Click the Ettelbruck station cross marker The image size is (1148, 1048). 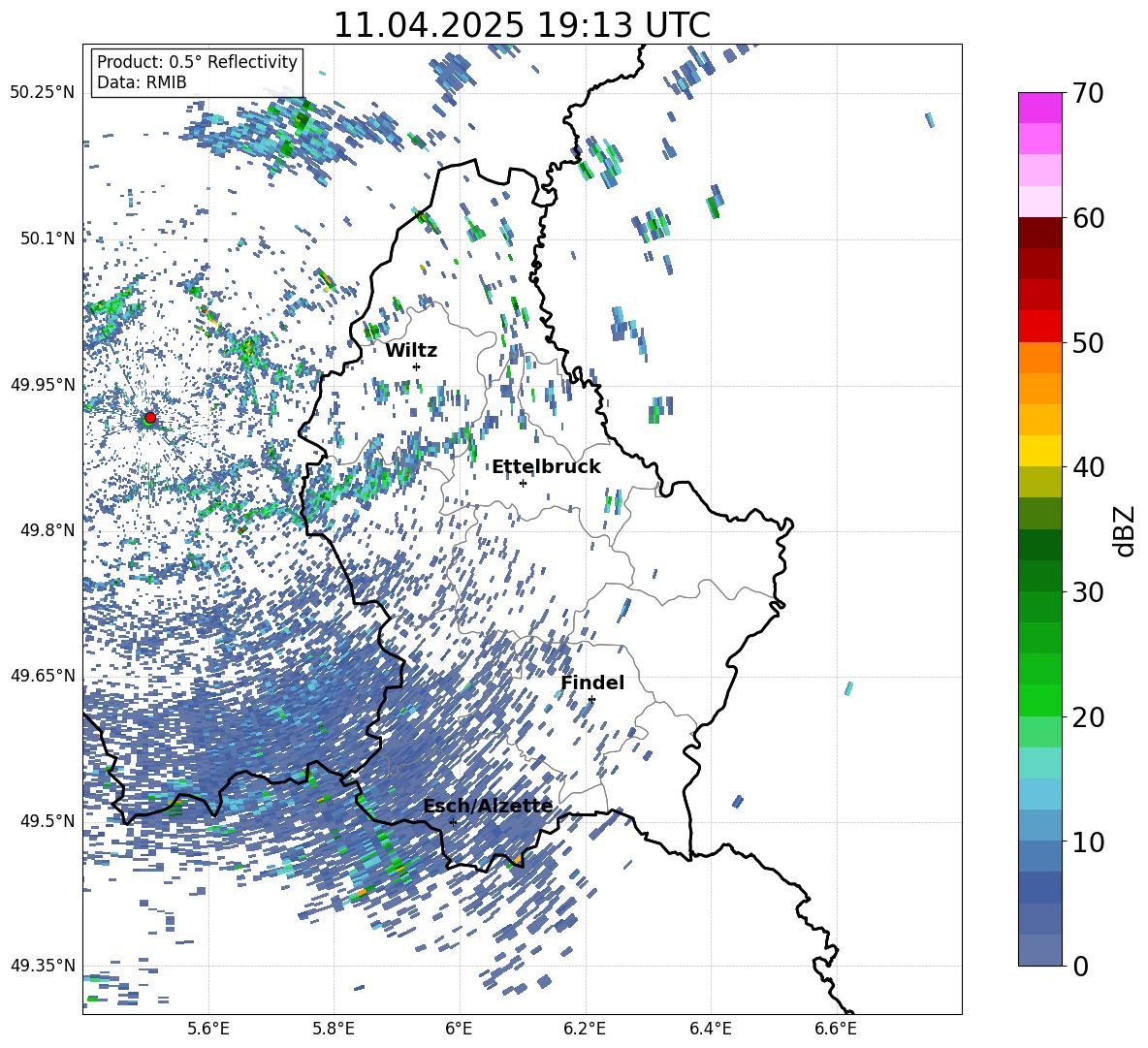click(523, 483)
